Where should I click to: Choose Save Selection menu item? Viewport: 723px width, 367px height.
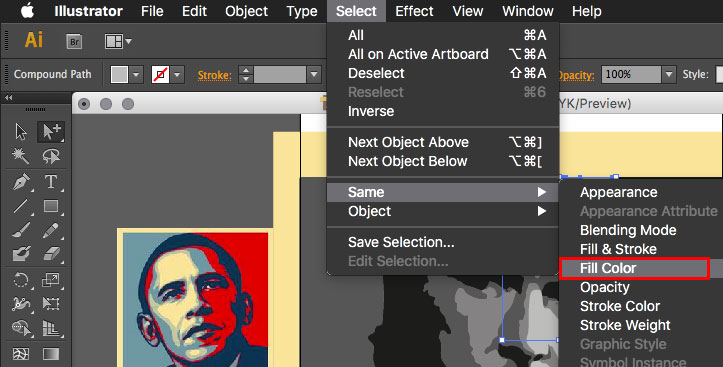(x=443, y=242)
